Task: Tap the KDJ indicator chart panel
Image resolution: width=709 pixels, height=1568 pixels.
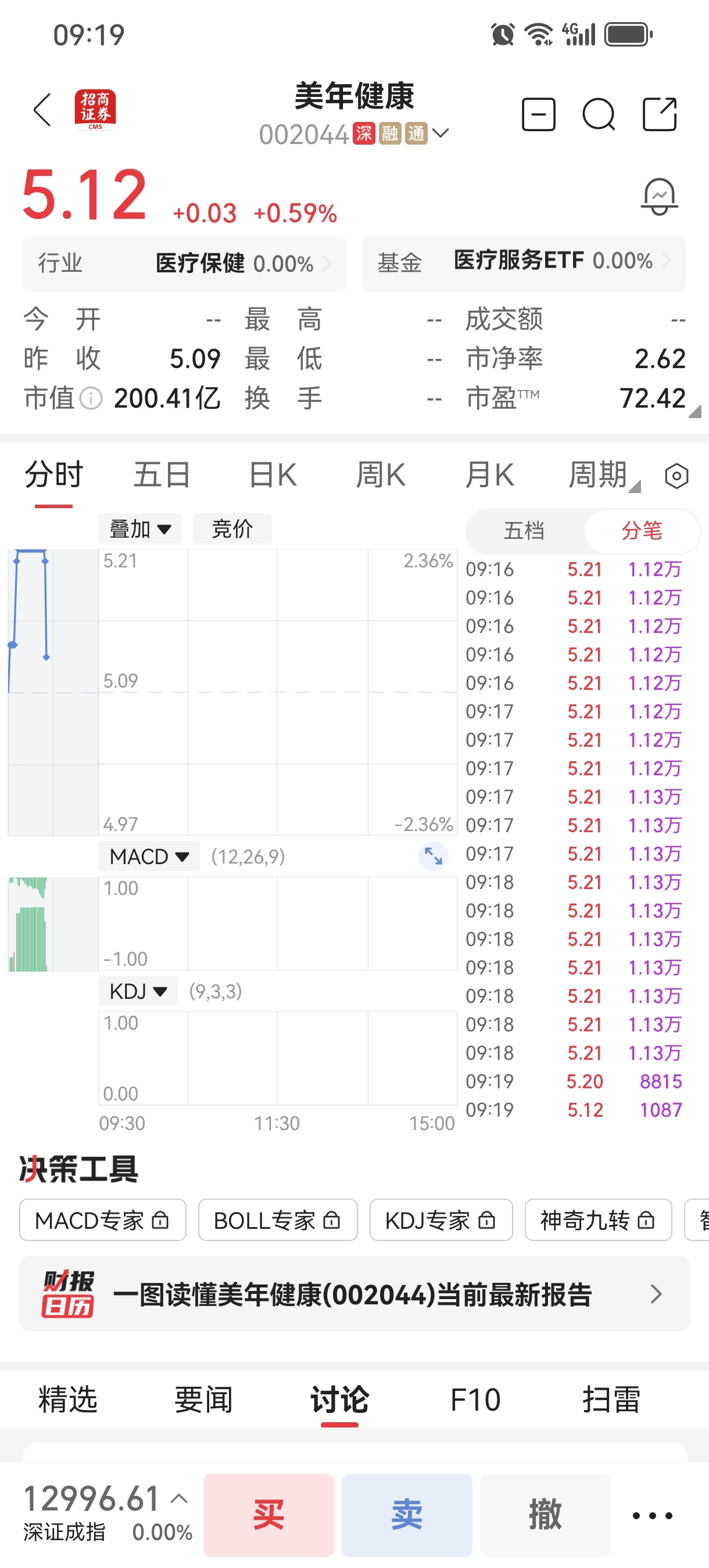Action: (x=277, y=1058)
